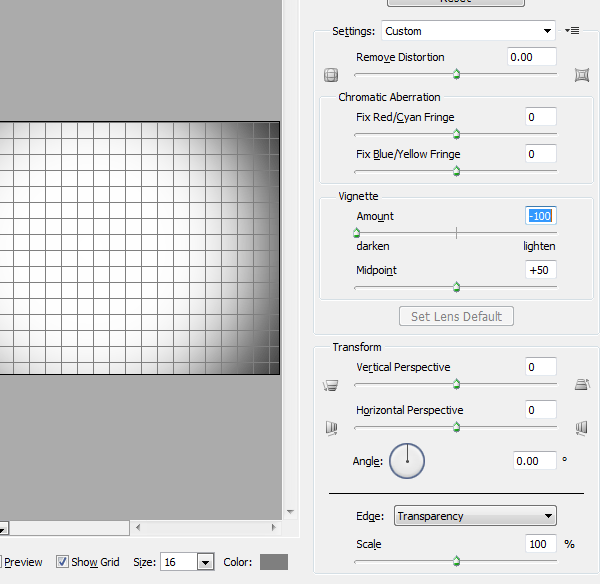The width and height of the screenshot is (600, 584).
Task: Click the Angle dial control
Action: (407, 461)
